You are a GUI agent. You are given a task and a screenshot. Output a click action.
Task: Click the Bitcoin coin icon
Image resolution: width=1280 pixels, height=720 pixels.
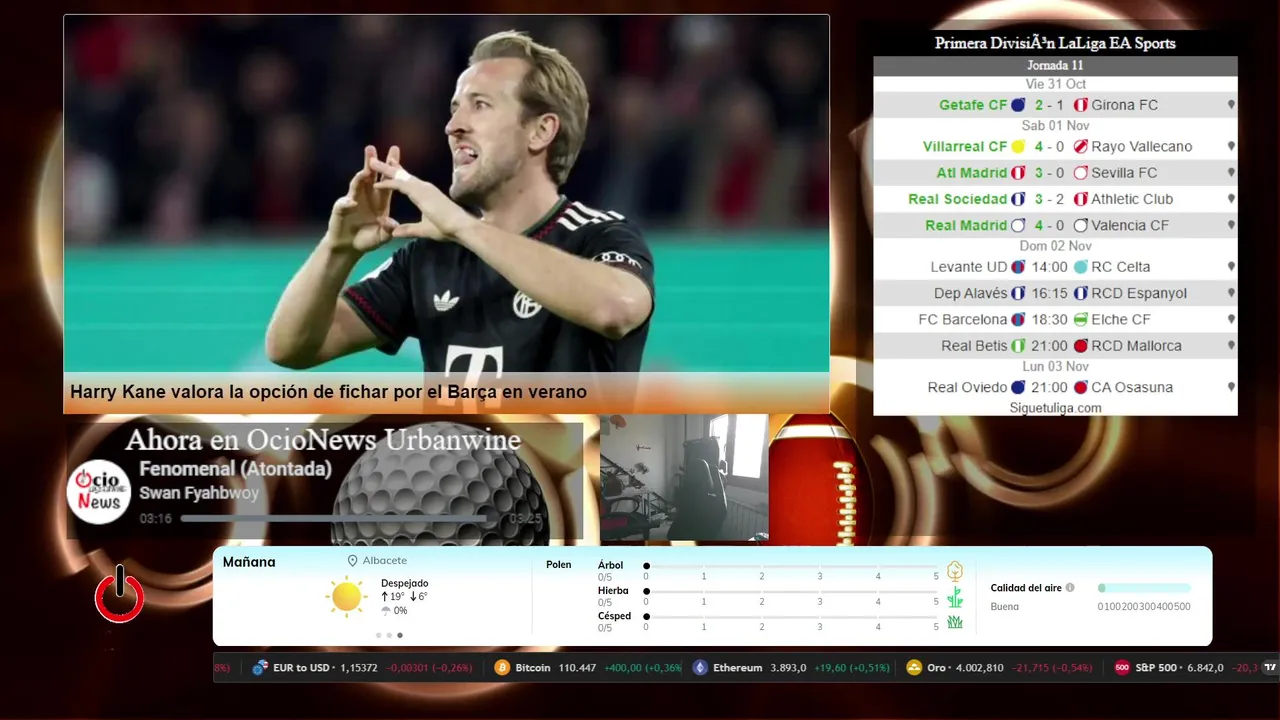(502, 668)
